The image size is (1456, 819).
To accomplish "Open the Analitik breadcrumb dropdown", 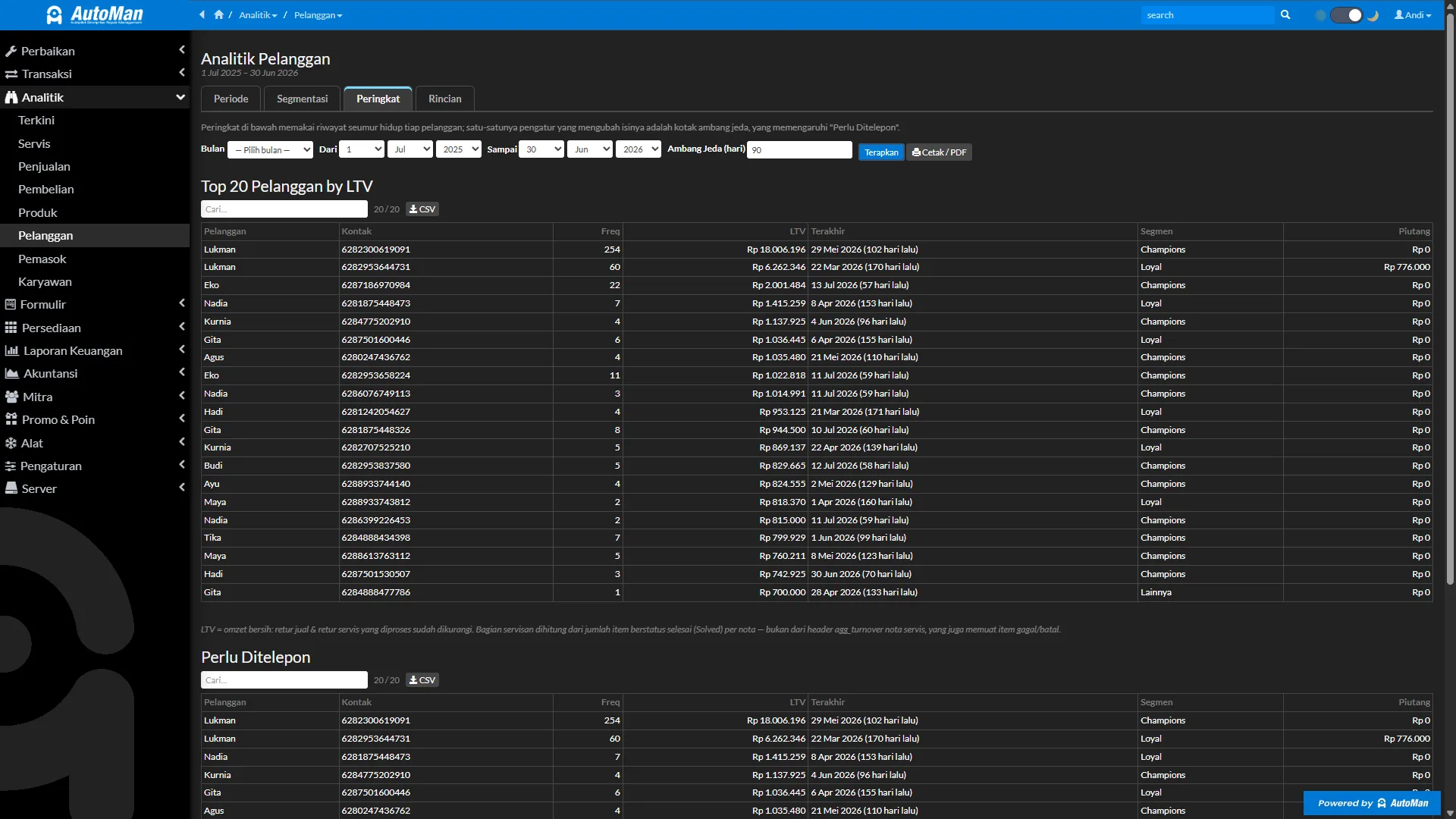I will pos(258,15).
